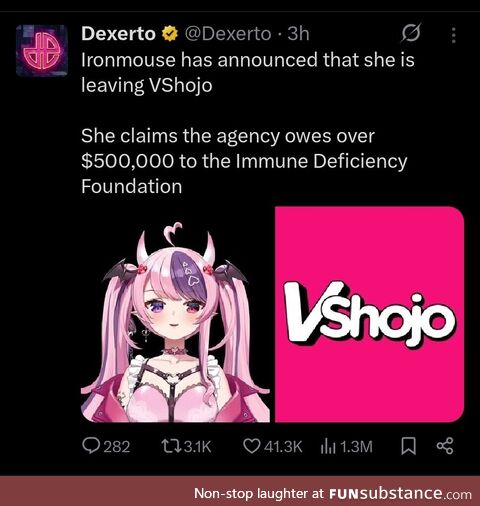Open the 3h timestamp link
The width and height of the screenshot is (480, 506).
point(298,34)
